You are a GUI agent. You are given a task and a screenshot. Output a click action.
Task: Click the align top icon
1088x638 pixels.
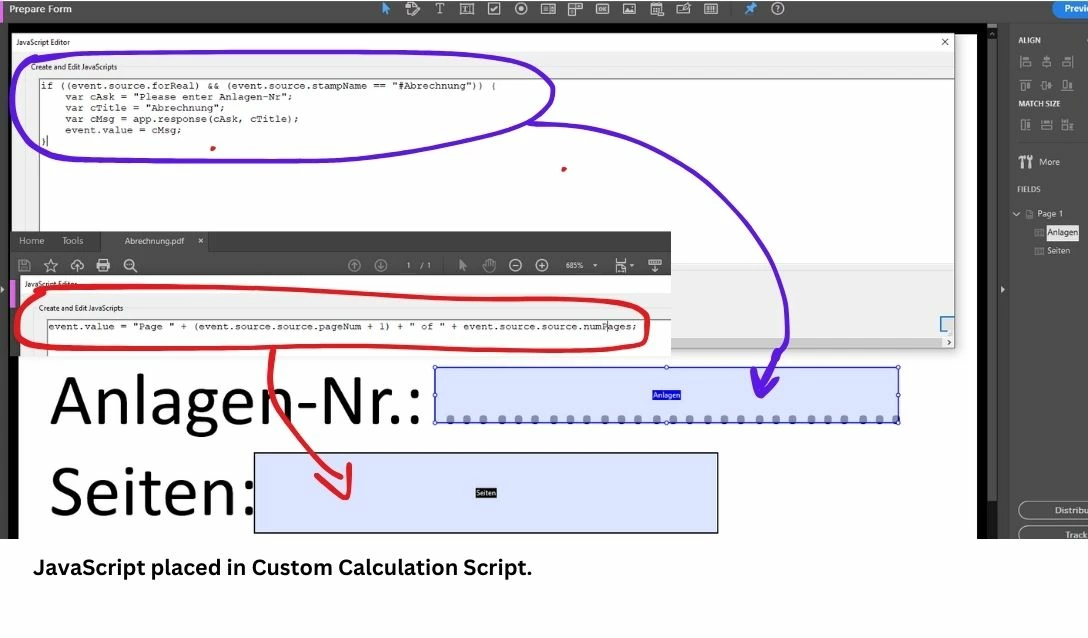pyautogui.click(x=1026, y=85)
